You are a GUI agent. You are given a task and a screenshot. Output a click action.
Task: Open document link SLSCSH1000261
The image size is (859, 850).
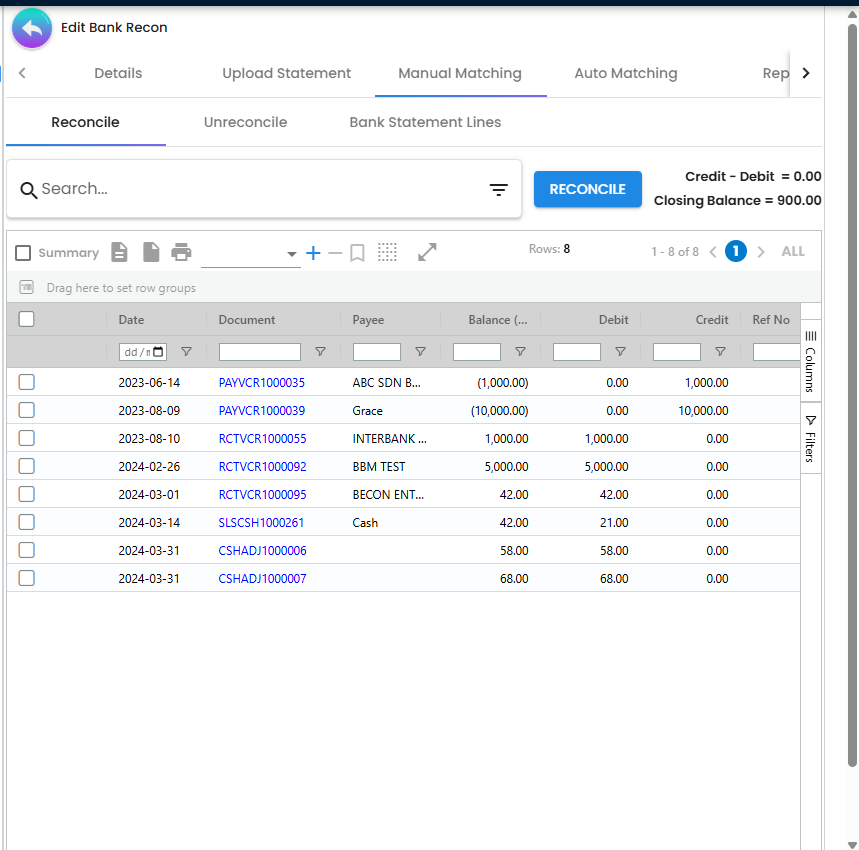tap(261, 522)
